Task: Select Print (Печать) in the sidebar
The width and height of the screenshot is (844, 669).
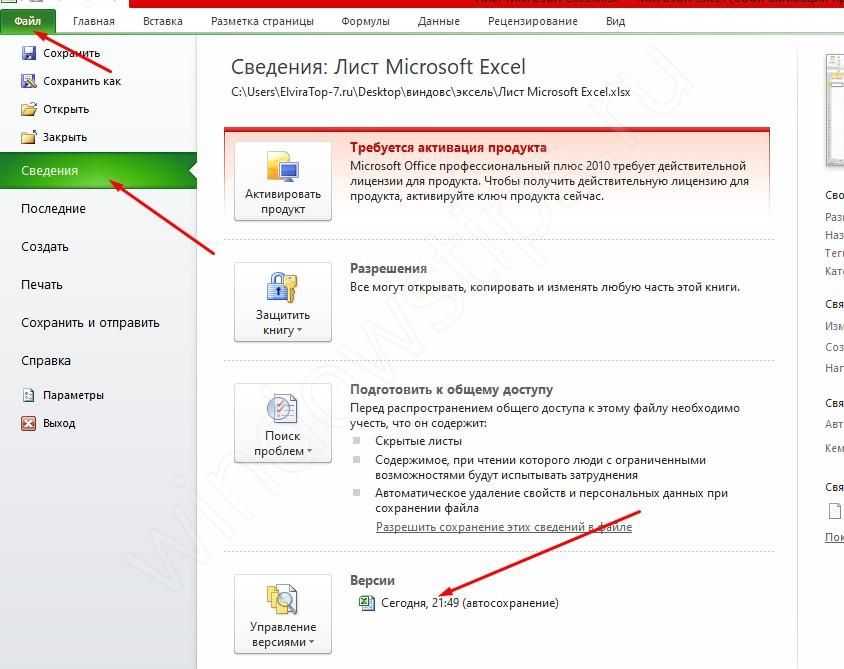Action: pyautogui.click(x=42, y=285)
